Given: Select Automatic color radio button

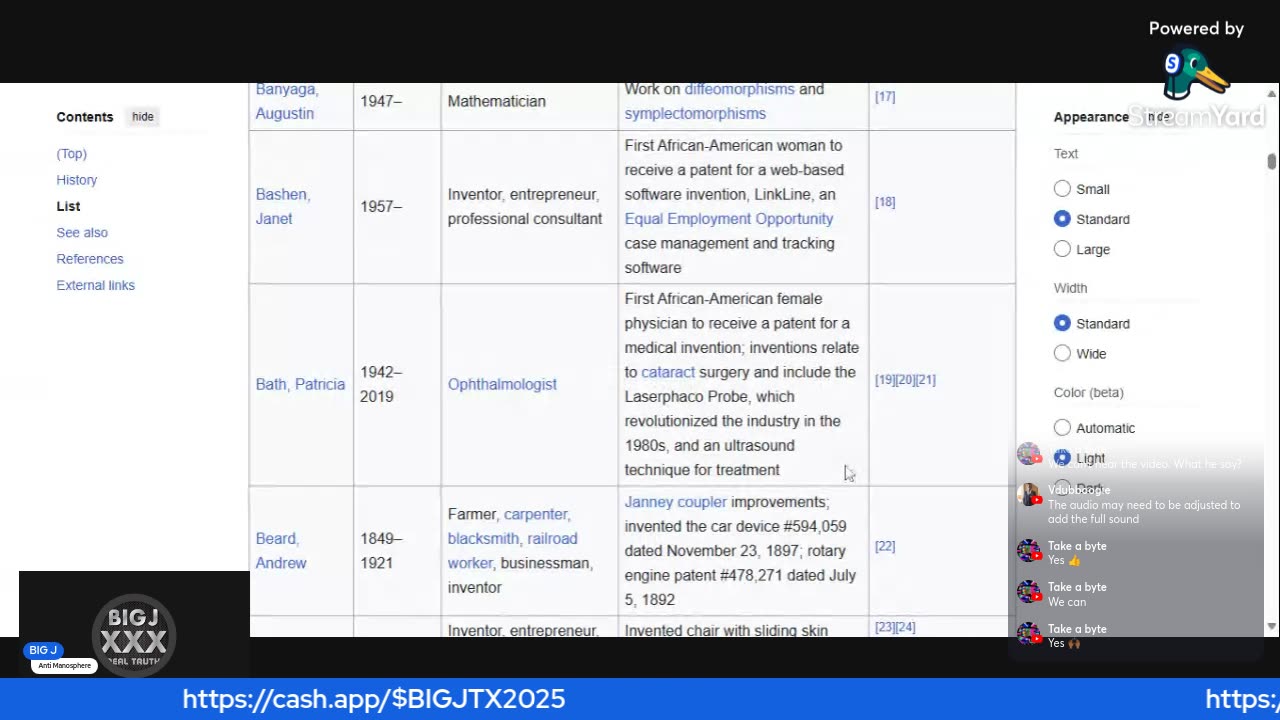Looking at the screenshot, I should coord(1062,428).
